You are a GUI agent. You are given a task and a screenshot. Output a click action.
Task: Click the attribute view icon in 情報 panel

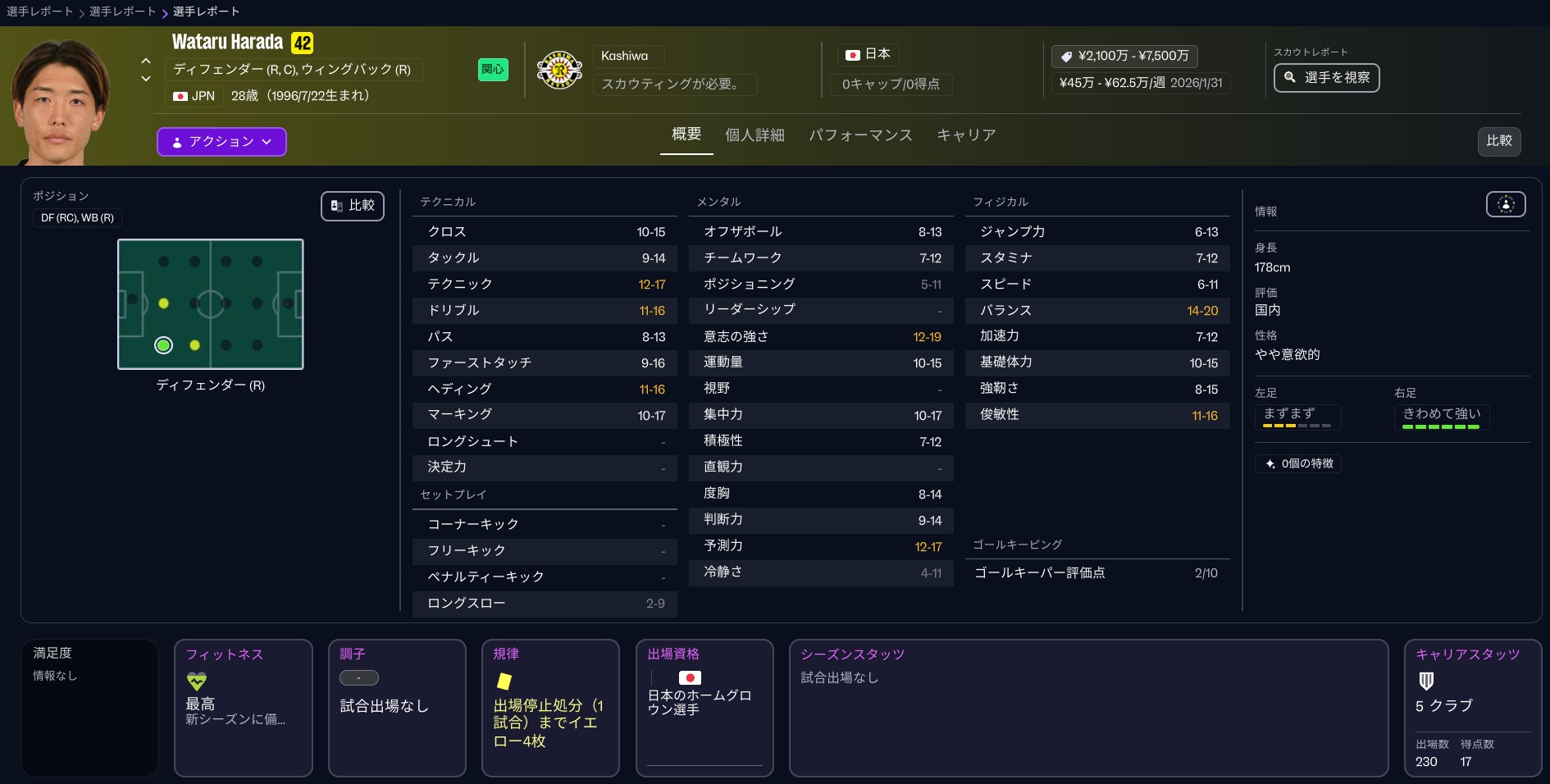1505,204
